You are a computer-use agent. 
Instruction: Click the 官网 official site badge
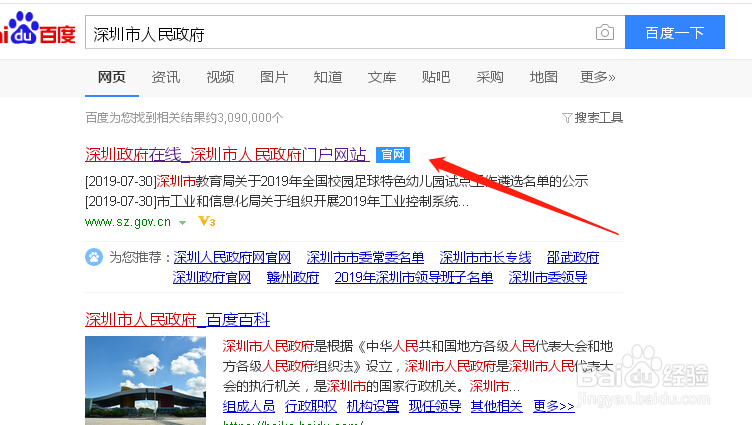pyautogui.click(x=393, y=154)
